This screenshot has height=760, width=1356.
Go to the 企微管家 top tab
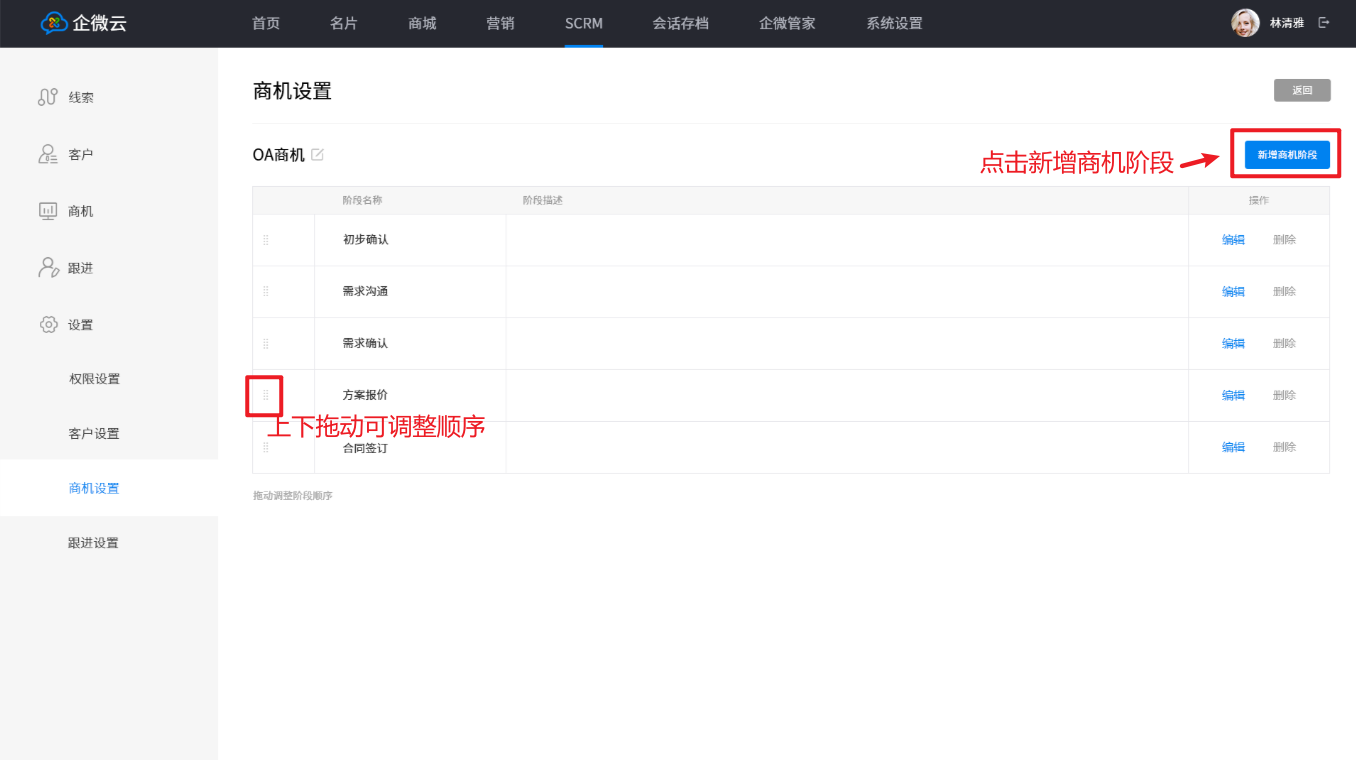pyautogui.click(x=787, y=23)
